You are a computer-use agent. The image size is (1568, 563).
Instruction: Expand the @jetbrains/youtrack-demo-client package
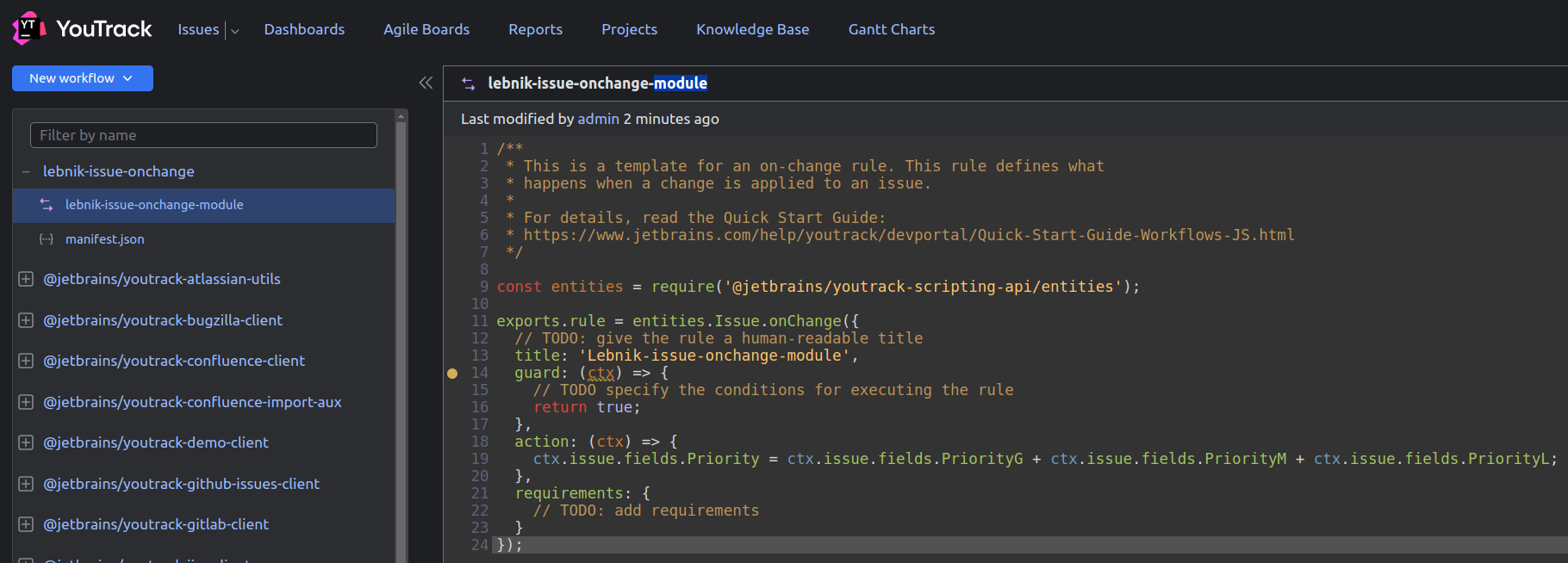pyautogui.click(x=26, y=442)
